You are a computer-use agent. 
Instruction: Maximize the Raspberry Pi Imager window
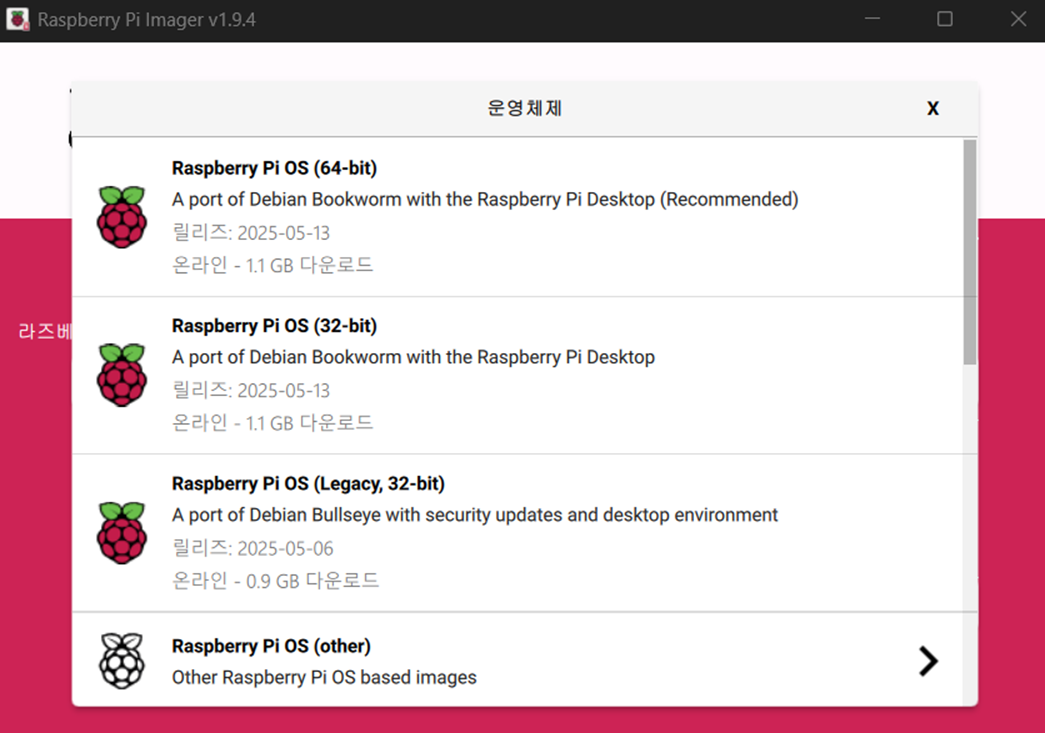coord(945,19)
